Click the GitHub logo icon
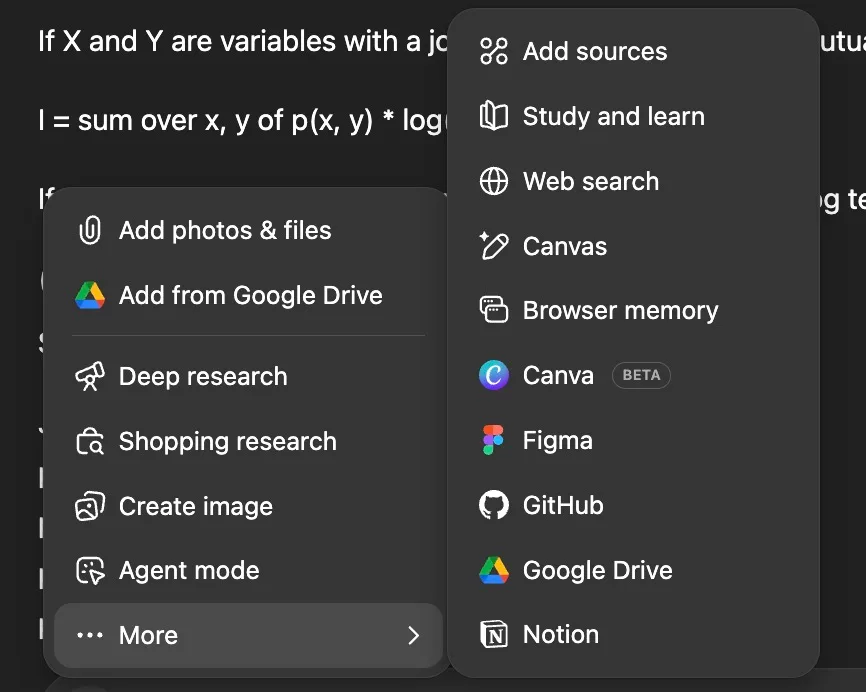Screen dimensions: 866x692 [492, 504]
